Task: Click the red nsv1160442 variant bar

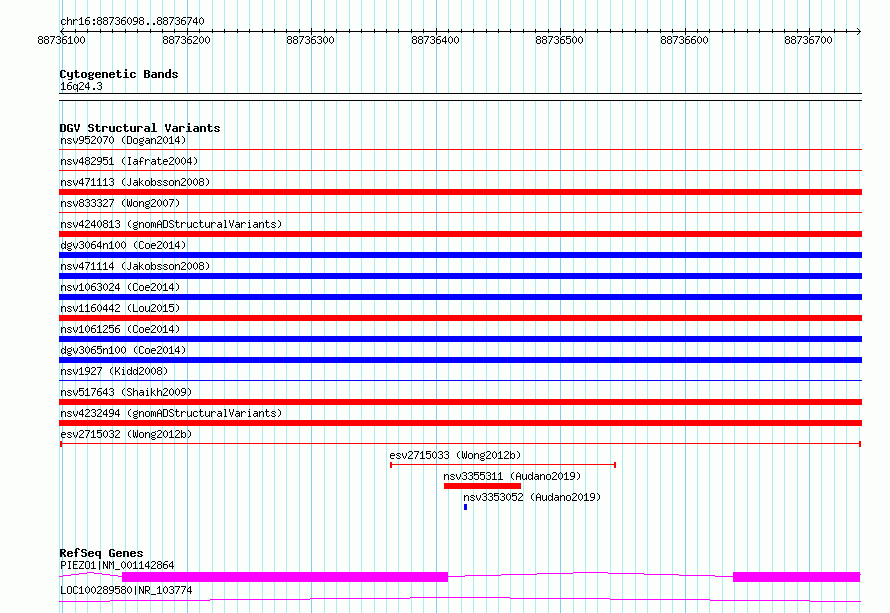Action: click(460, 318)
